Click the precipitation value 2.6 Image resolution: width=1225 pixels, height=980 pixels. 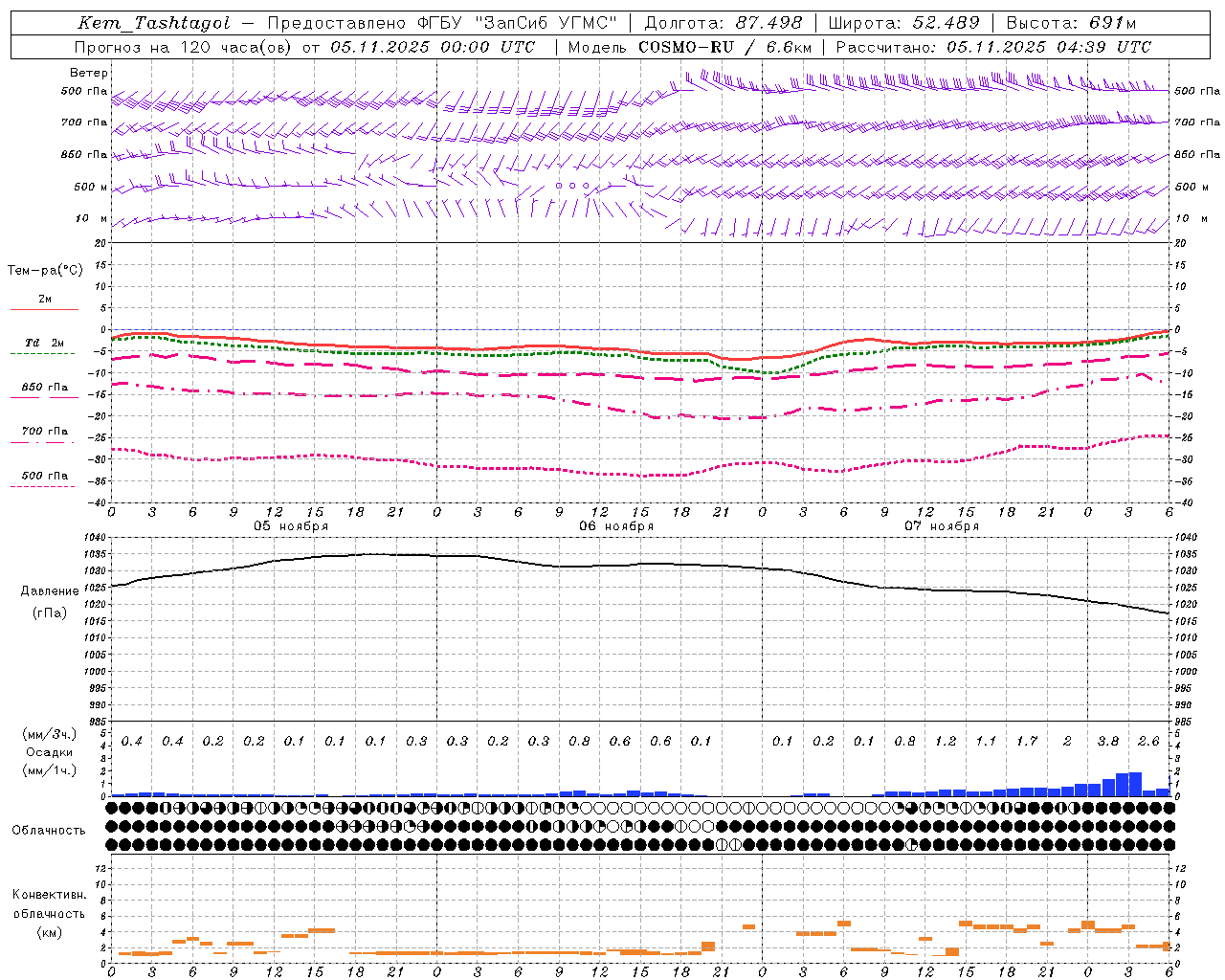pyautogui.click(x=1148, y=742)
